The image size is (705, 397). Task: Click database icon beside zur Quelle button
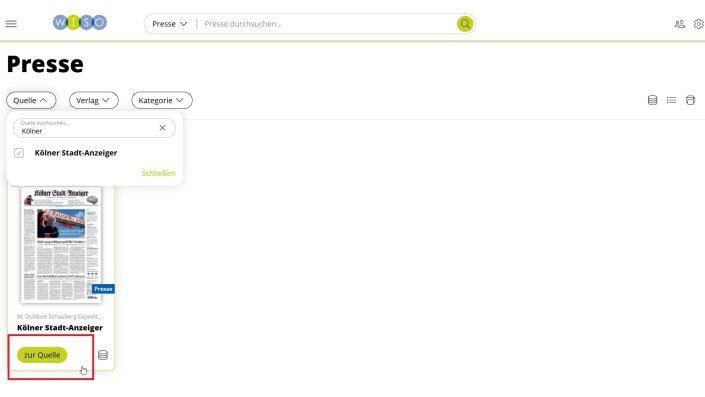click(x=103, y=355)
